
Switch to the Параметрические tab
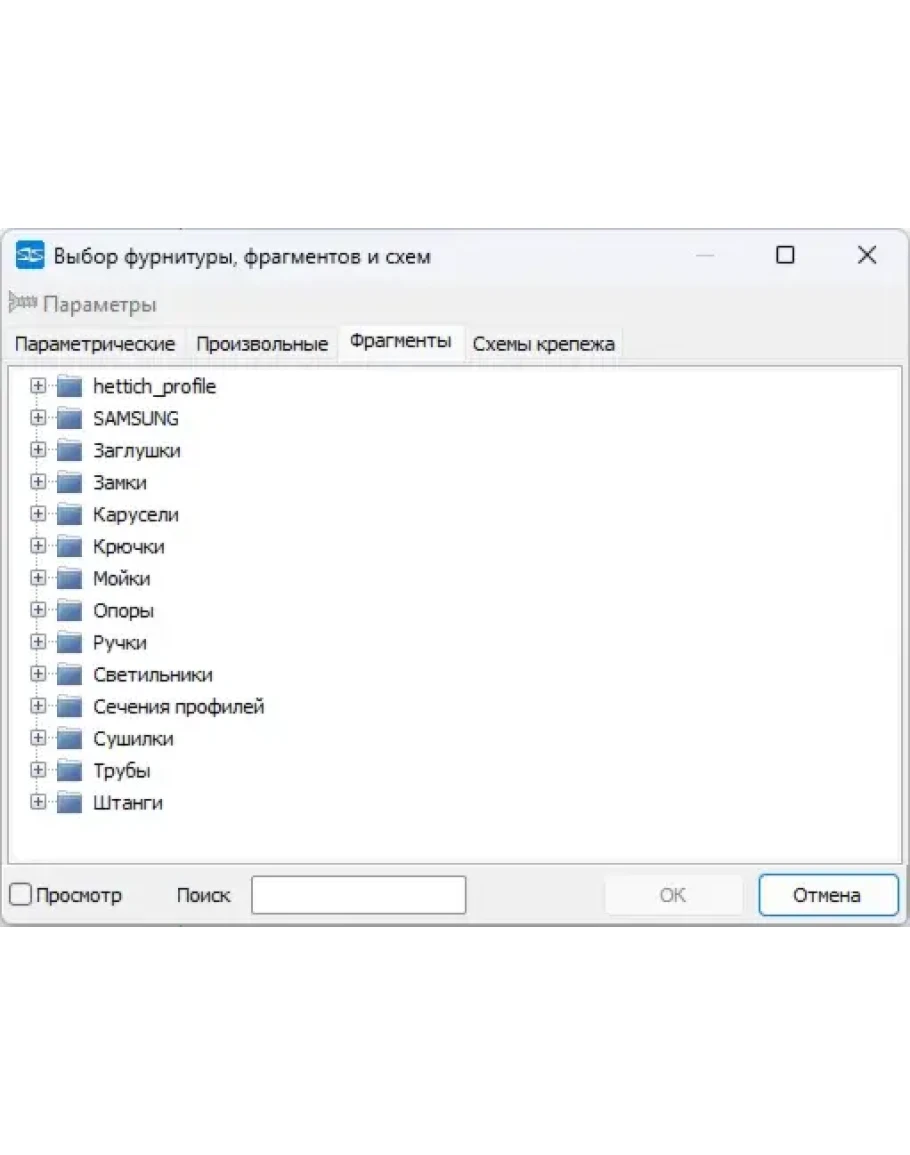pyautogui.click(x=95, y=344)
